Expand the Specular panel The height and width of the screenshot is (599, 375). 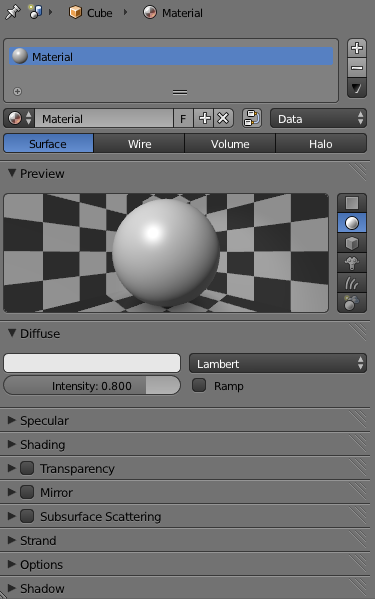pyautogui.click(x=12, y=420)
